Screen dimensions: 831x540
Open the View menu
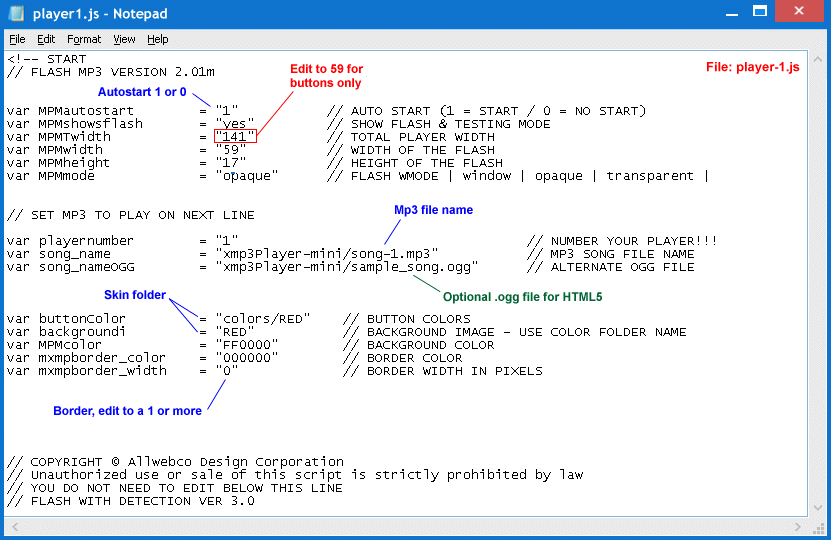pos(124,39)
